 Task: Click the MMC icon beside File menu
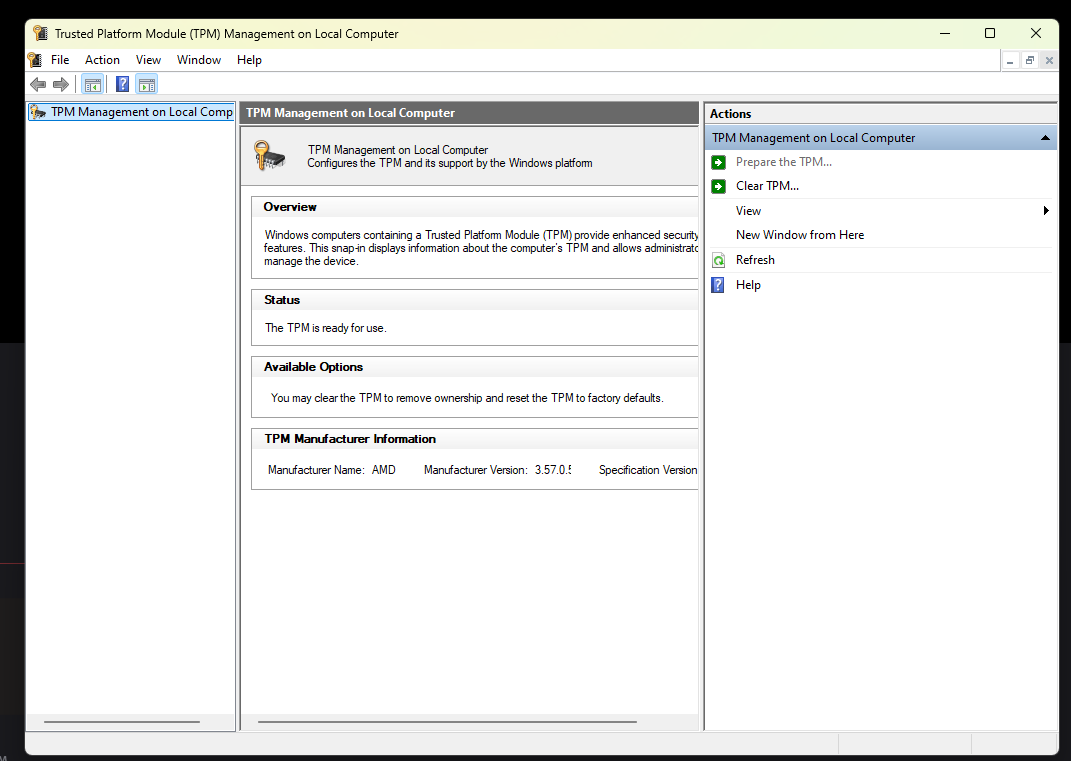coord(34,60)
